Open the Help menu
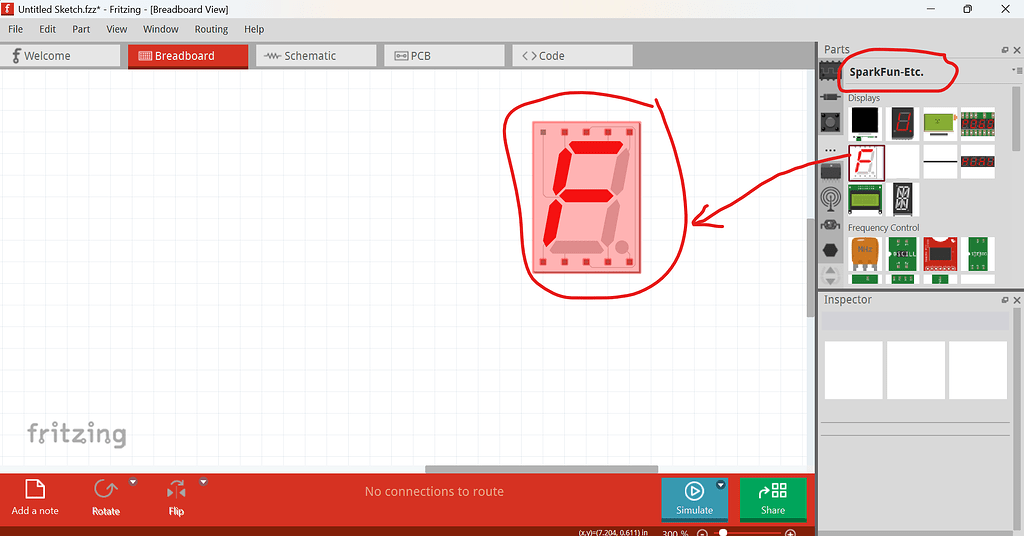The width and height of the screenshot is (1024, 536). coord(254,29)
